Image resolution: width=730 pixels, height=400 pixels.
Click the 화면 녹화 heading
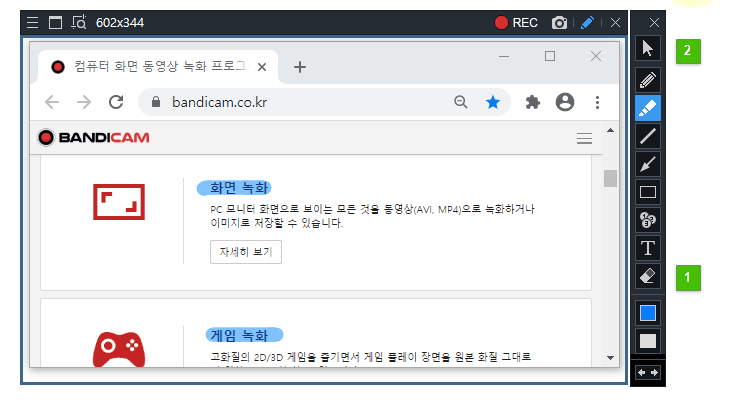point(239,188)
